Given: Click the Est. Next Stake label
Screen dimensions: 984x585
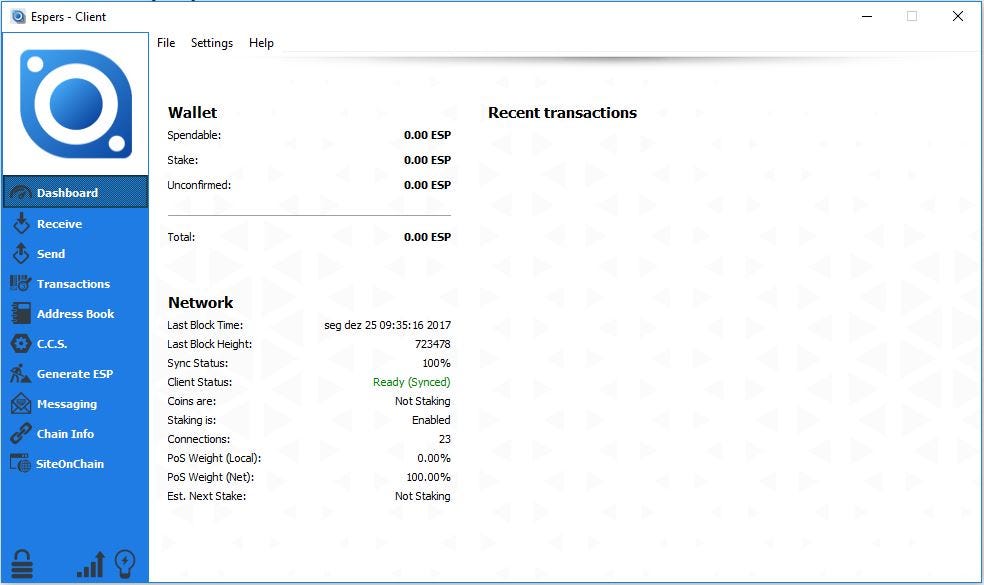Looking at the screenshot, I should point(206,496).
